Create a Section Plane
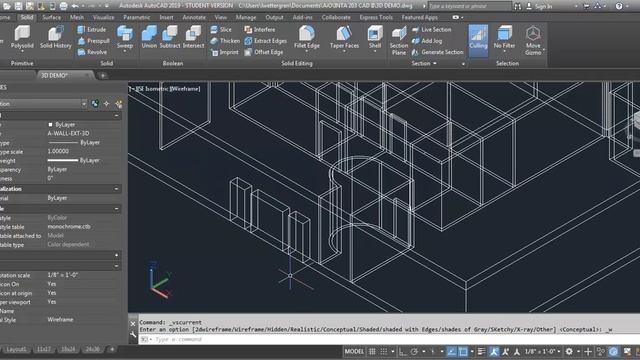Viewport: 640px width, 360px height. 399,40
